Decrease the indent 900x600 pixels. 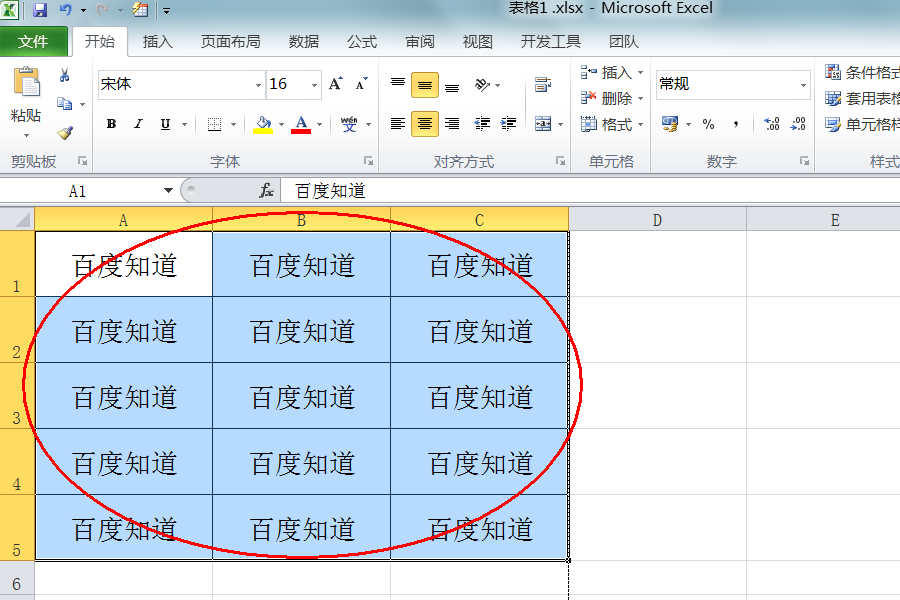point(482,123)
